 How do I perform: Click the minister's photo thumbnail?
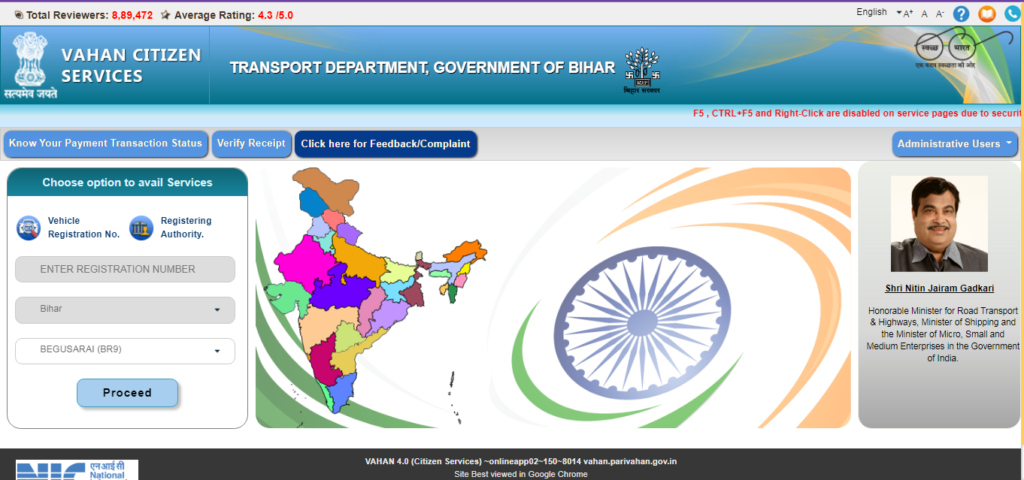click(x=939, y=224)
